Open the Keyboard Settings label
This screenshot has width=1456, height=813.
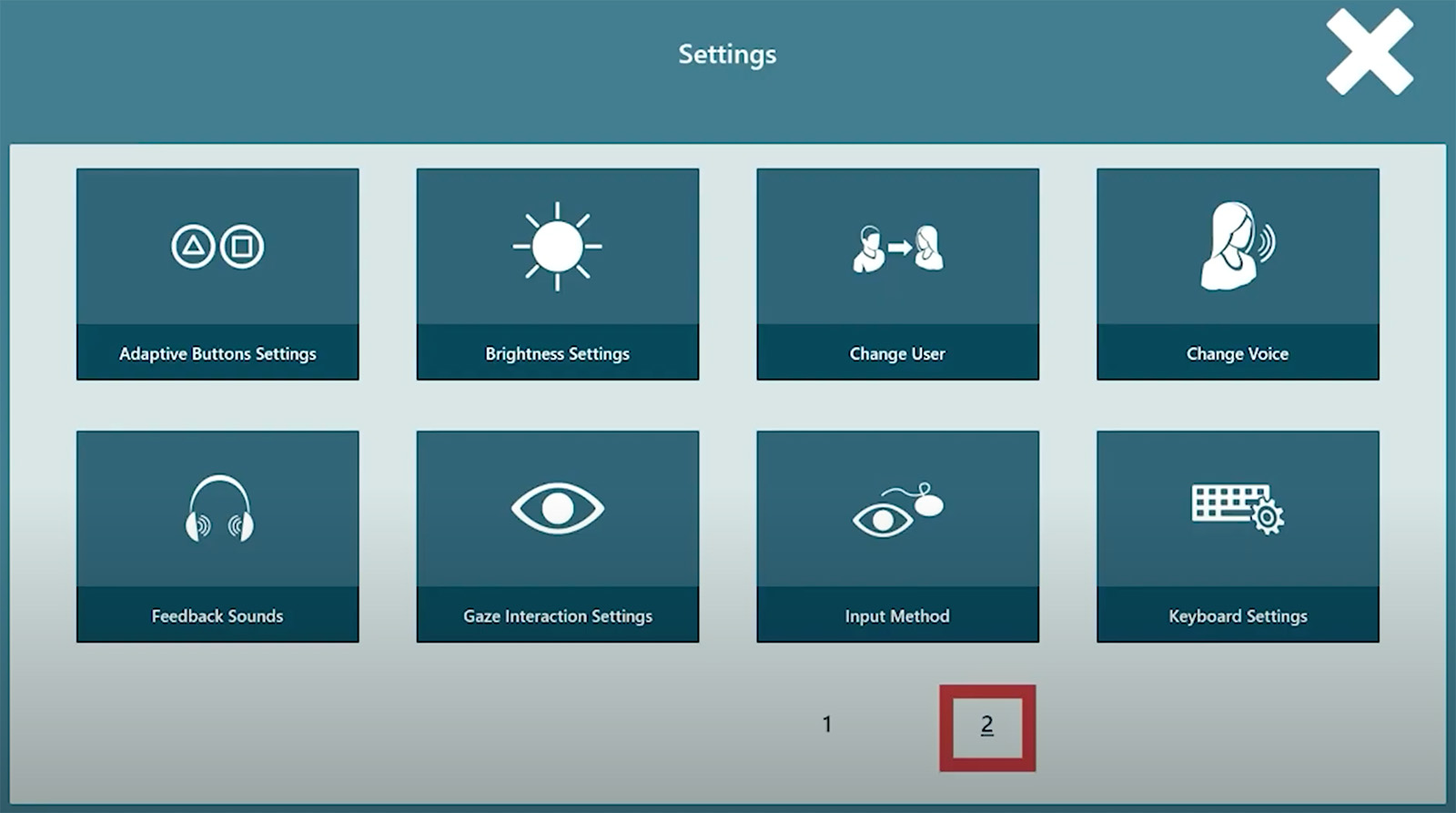pyautogui.click(x=1237, y=616)
